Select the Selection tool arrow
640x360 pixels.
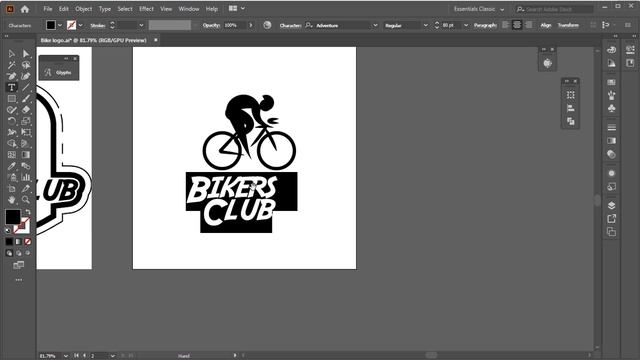(11, 54)
